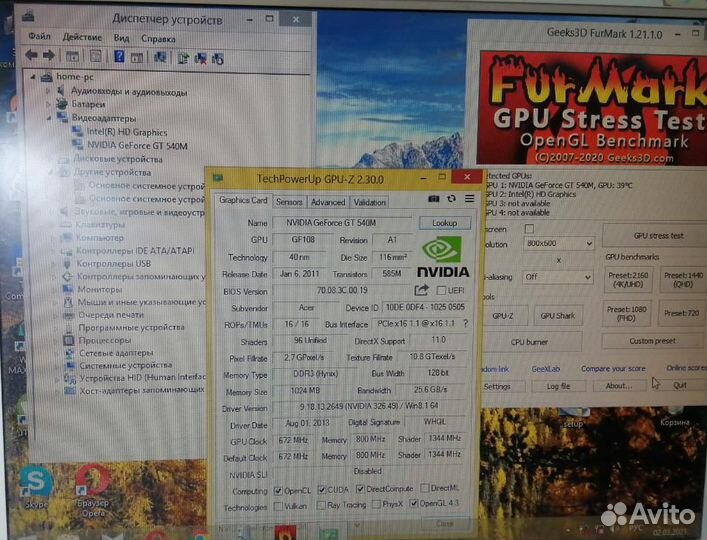Open the resolution dropdown showing 800x600
The height and width of the screenshot is (540, 707).
pos(554,244)
